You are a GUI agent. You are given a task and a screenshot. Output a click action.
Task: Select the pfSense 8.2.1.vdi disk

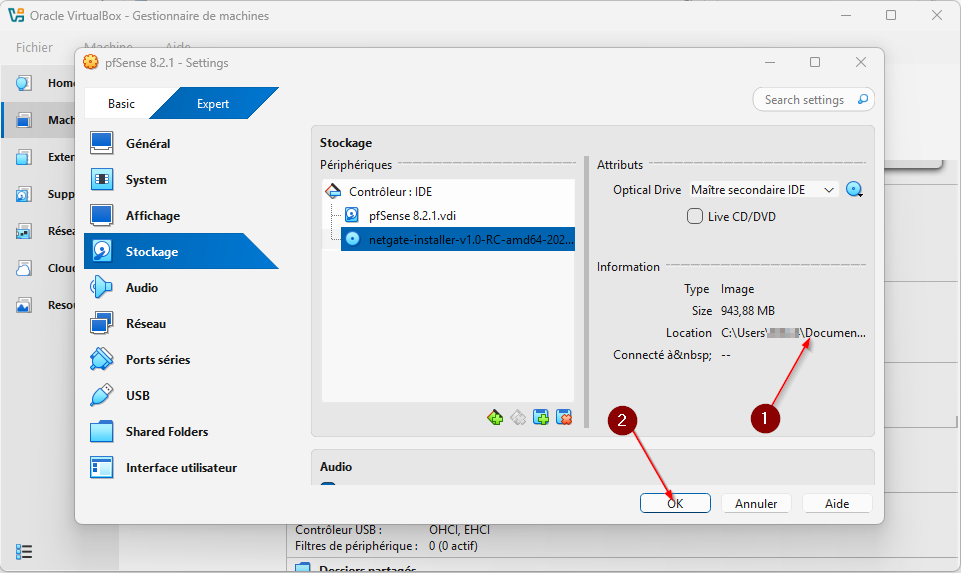(x=412, y=215)
